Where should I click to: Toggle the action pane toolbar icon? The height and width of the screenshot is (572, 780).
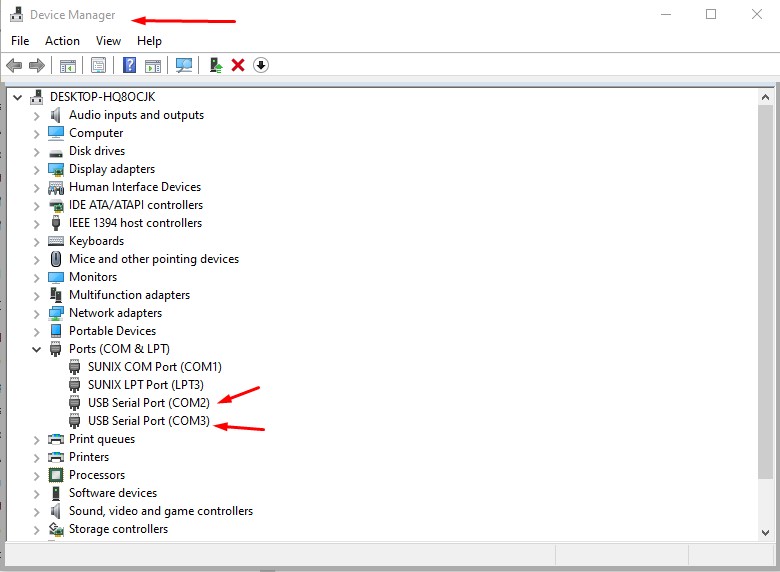153,66
